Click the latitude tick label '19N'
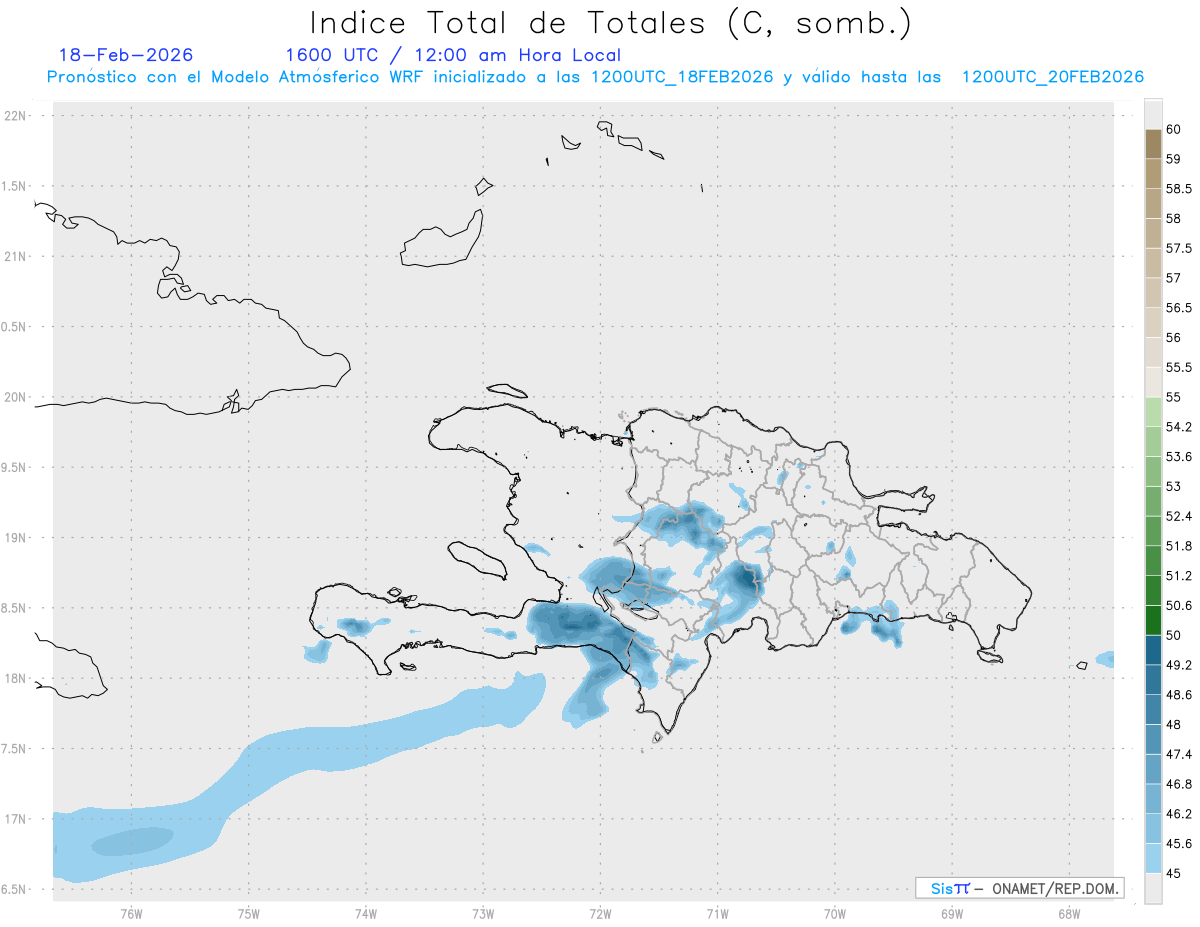The height and width of the screenshot is (927, 1200). tap(16, 537)
